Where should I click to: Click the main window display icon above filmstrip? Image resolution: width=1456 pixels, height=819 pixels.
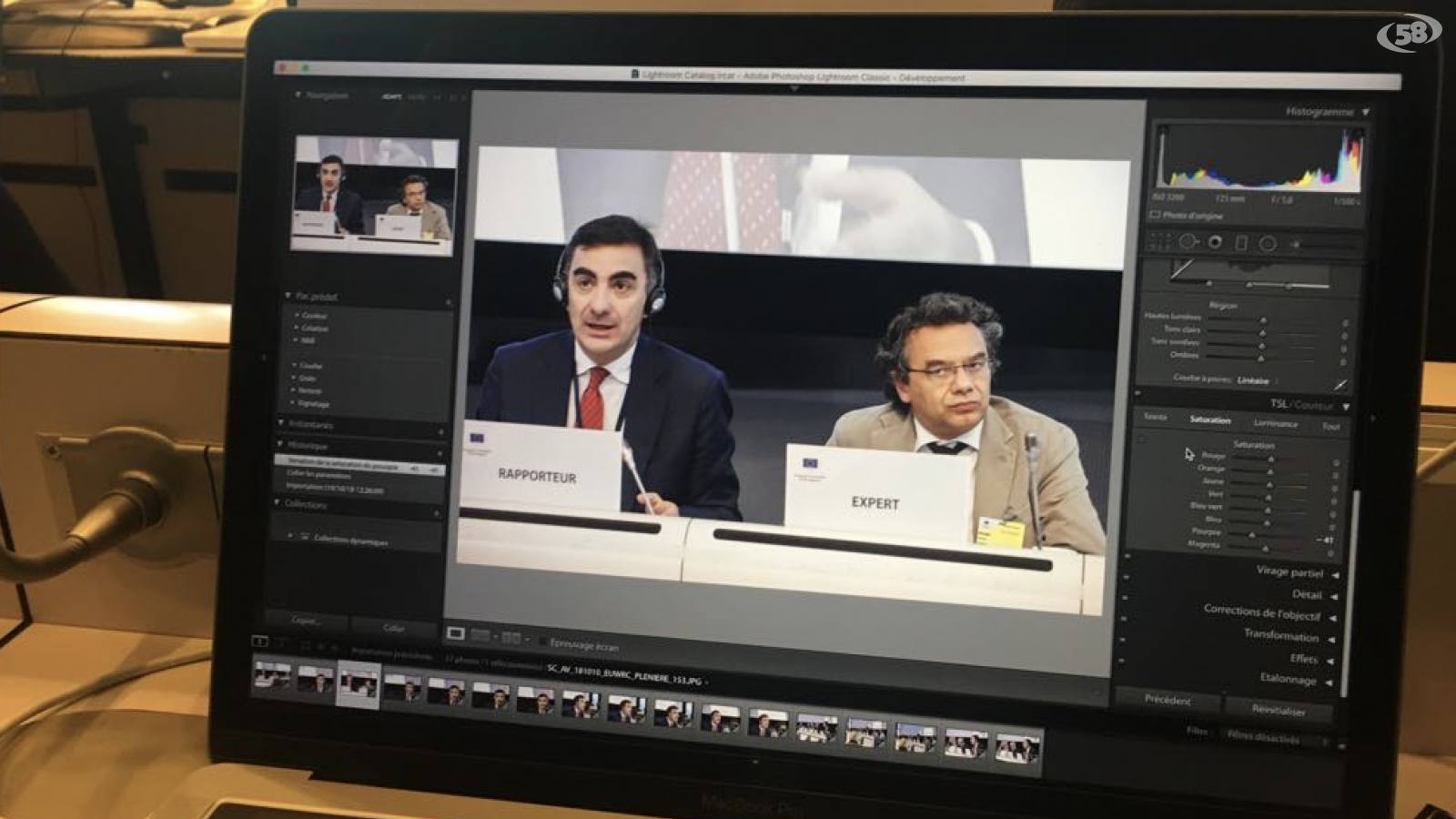pos(259,642)
